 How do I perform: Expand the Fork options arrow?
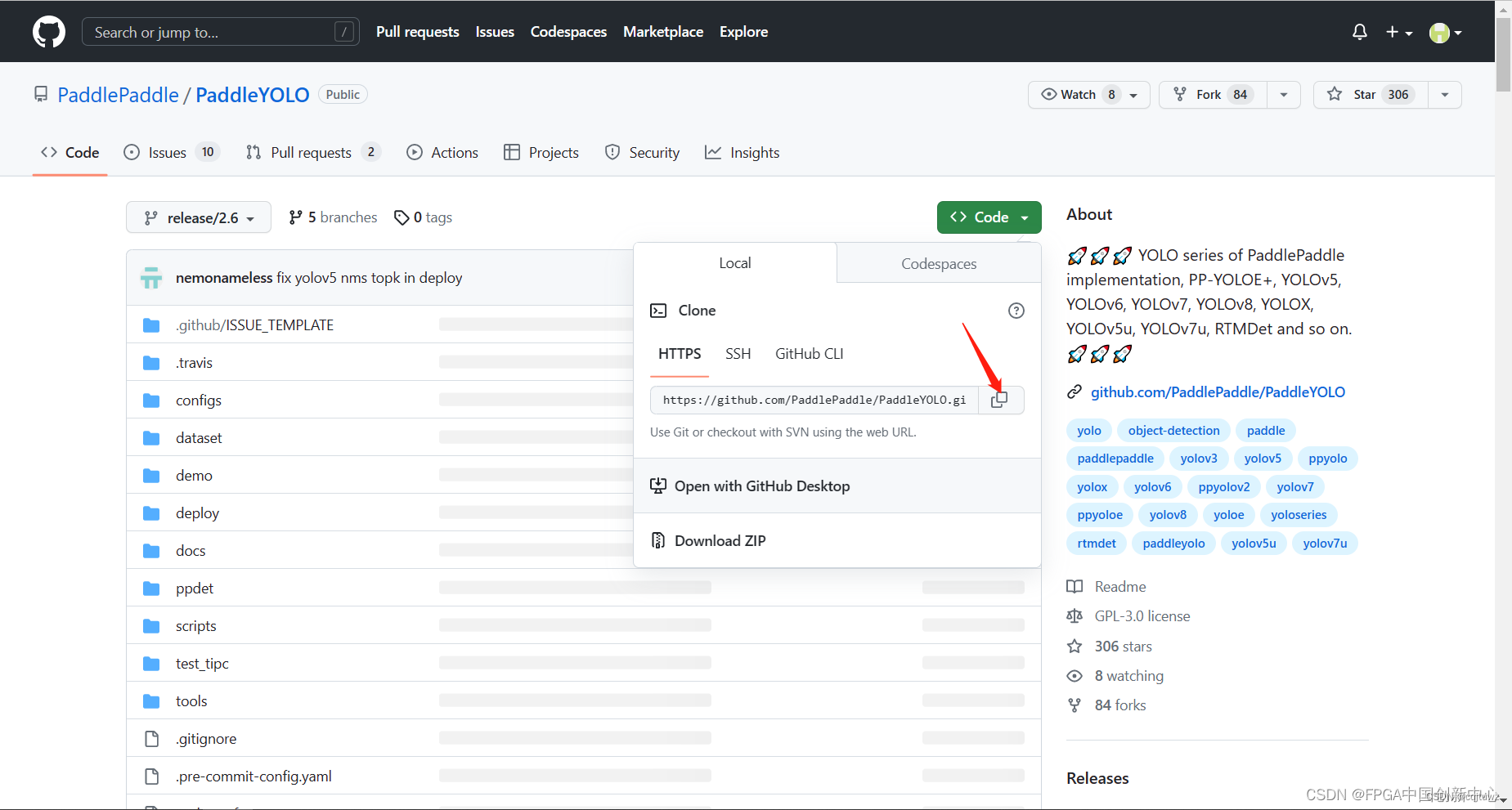[x=1284, y=95]
